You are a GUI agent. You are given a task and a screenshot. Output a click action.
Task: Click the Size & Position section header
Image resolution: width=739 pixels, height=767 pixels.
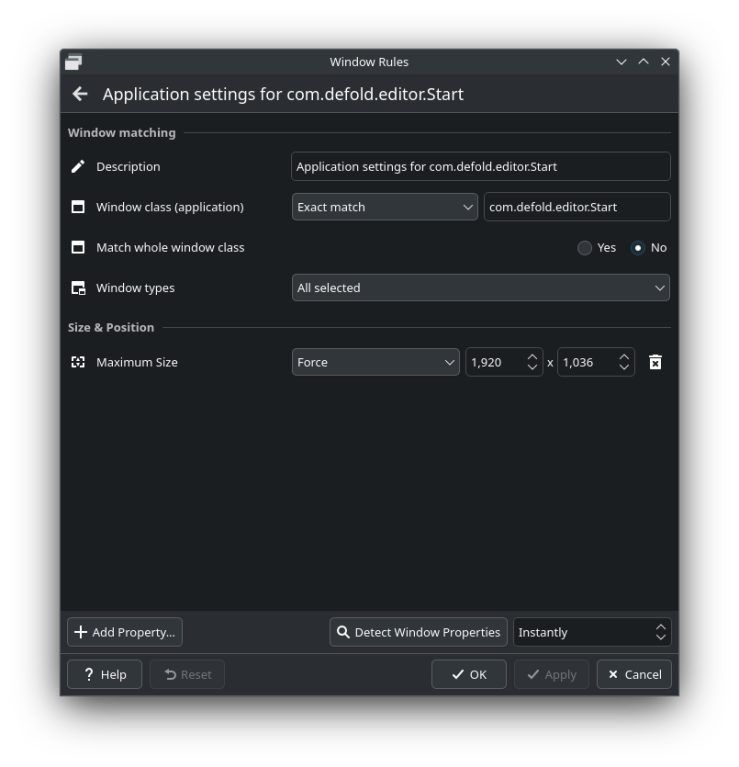click(x=111, y=327)
